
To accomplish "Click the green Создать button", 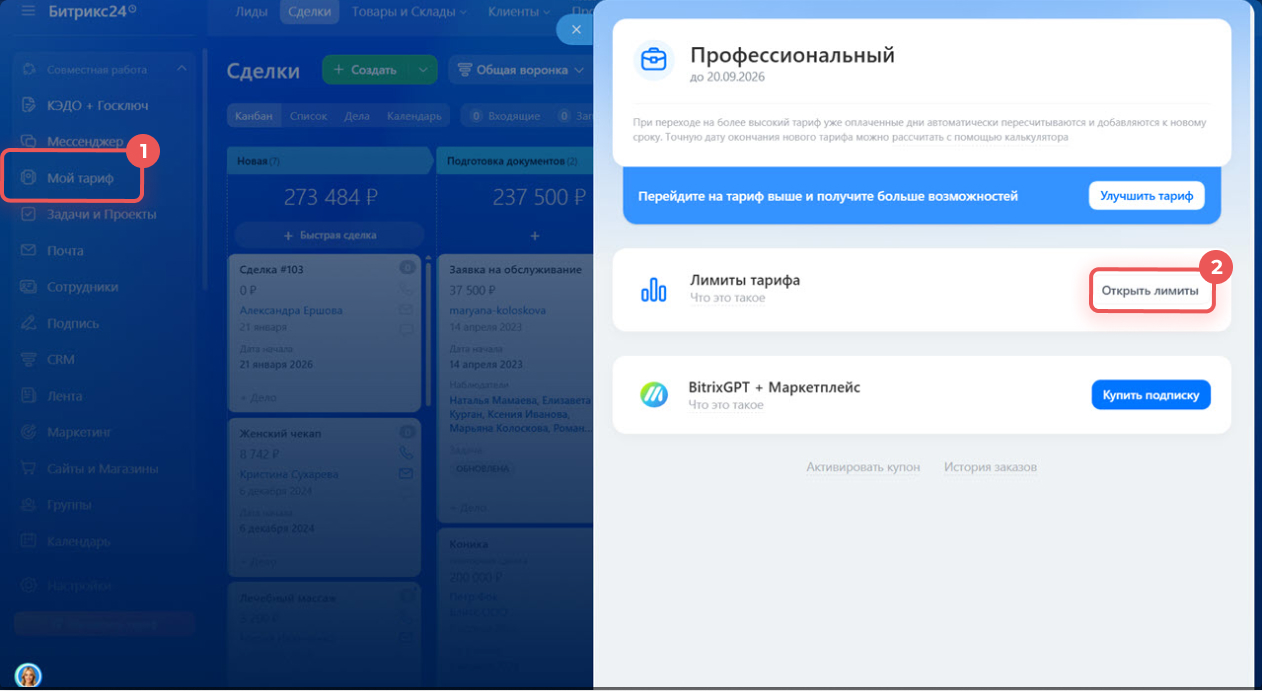I will point(366,70).
